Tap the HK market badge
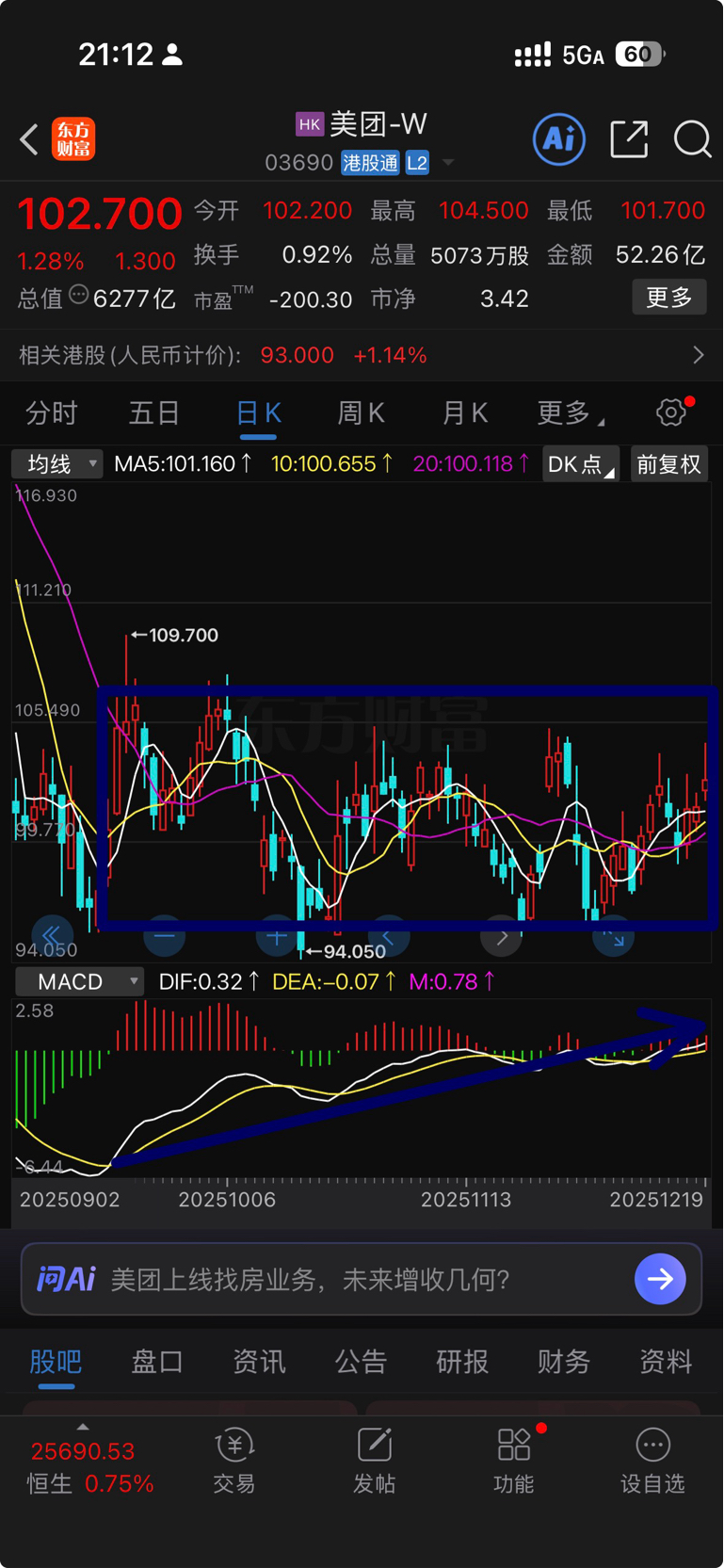 (310, 124)
